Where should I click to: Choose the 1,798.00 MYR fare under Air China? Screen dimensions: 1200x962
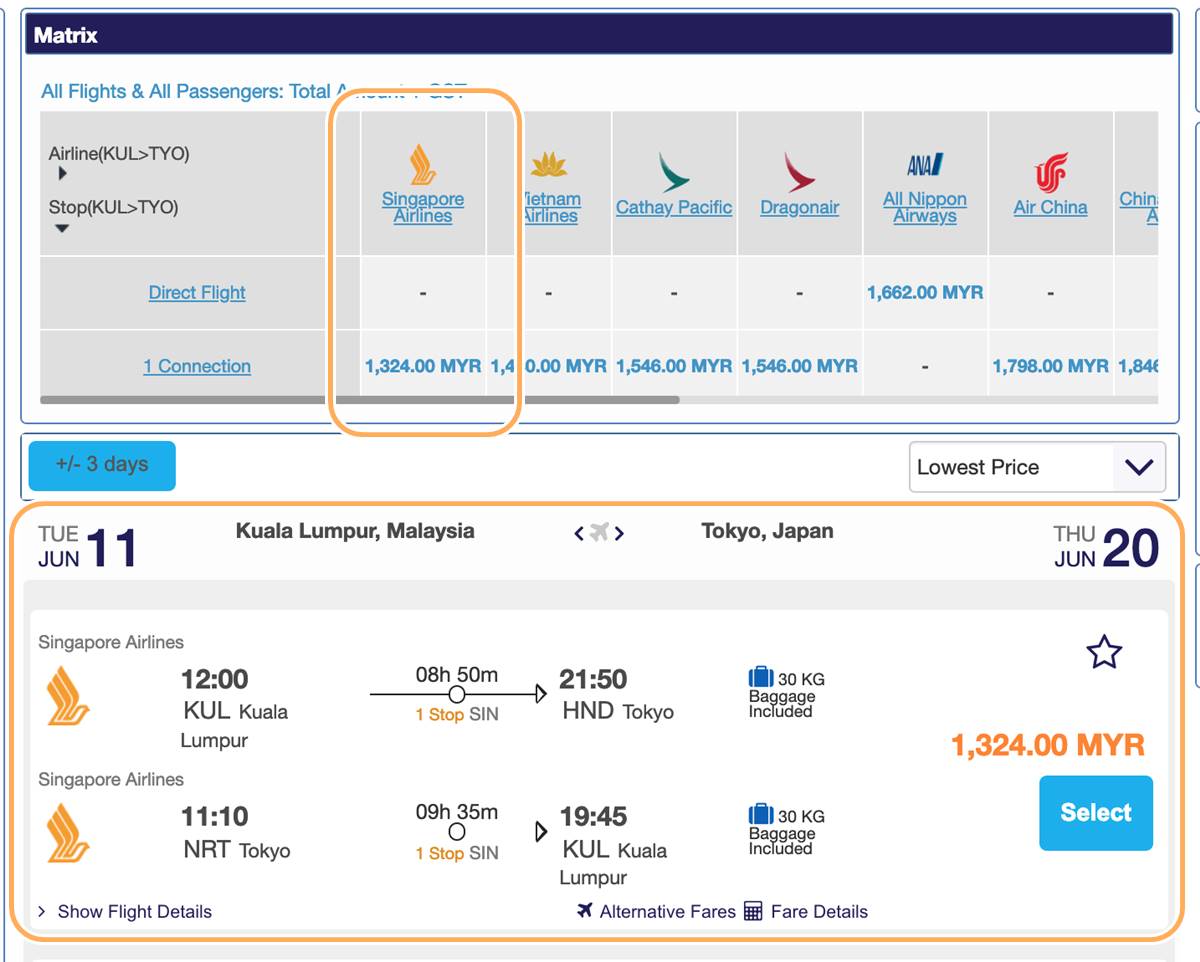pos(1050,366)
